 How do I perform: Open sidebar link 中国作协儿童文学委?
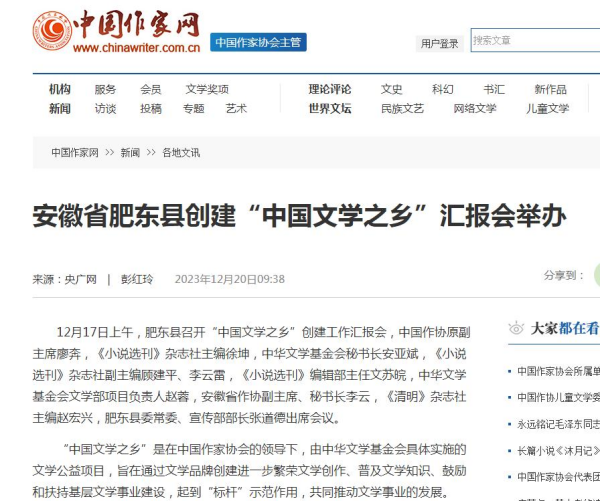pos(558,397)
